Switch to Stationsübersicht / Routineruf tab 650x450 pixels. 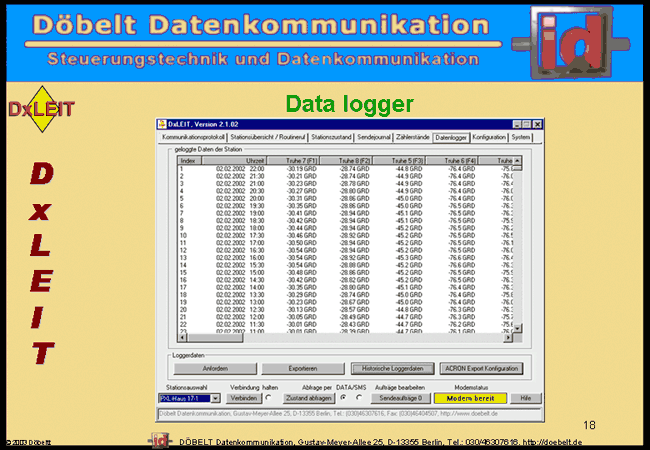coord(268,137)
